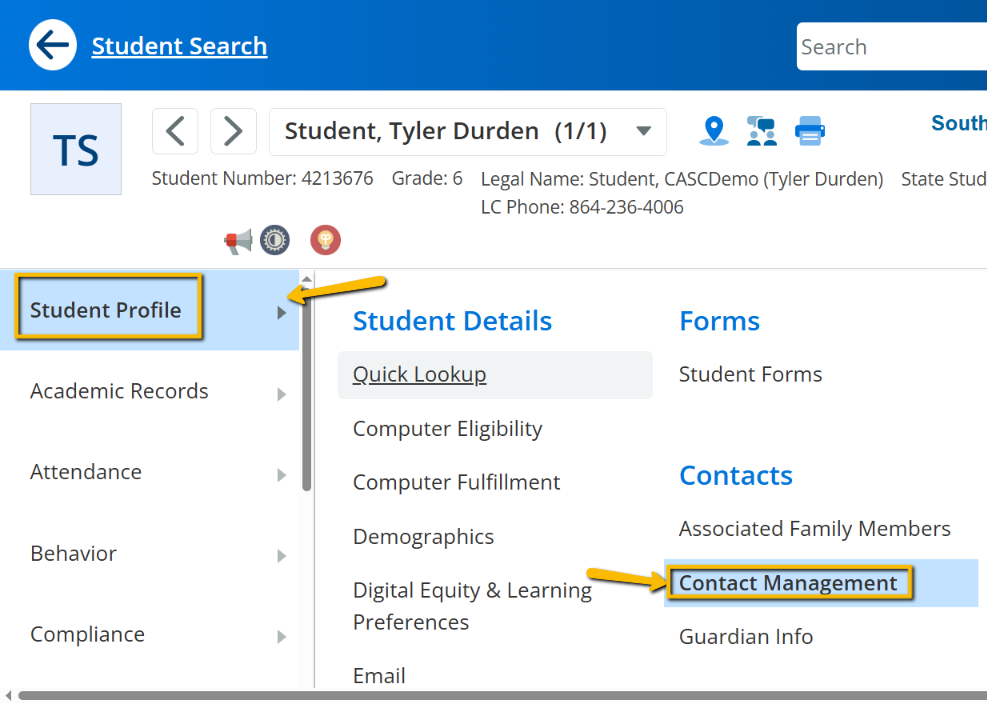987x703 pixels.
Task: Click the TS student photo thumbnail
Action: click(x=76, y=149)
